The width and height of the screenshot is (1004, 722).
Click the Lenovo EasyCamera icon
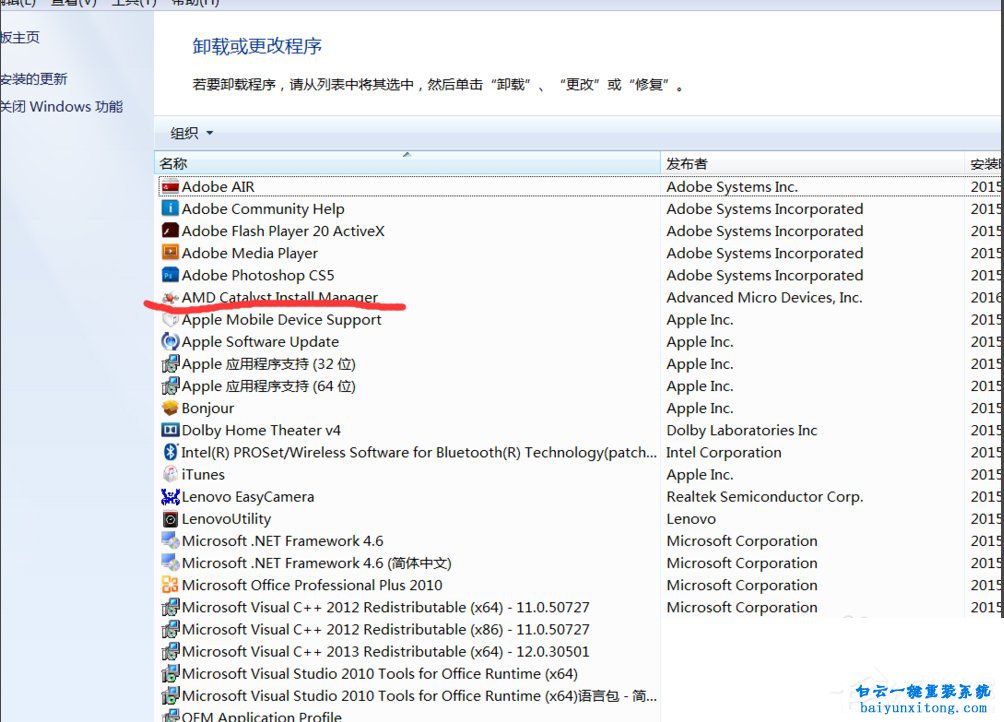(x=171, y=496)
